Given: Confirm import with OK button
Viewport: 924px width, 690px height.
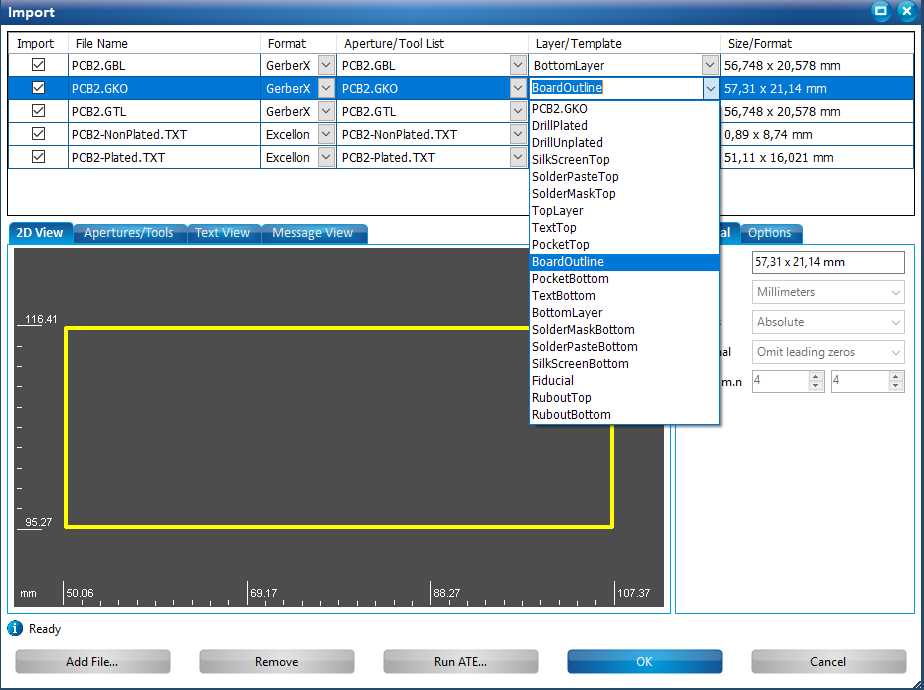Looking at the screenshot, I should pos(644,662).
